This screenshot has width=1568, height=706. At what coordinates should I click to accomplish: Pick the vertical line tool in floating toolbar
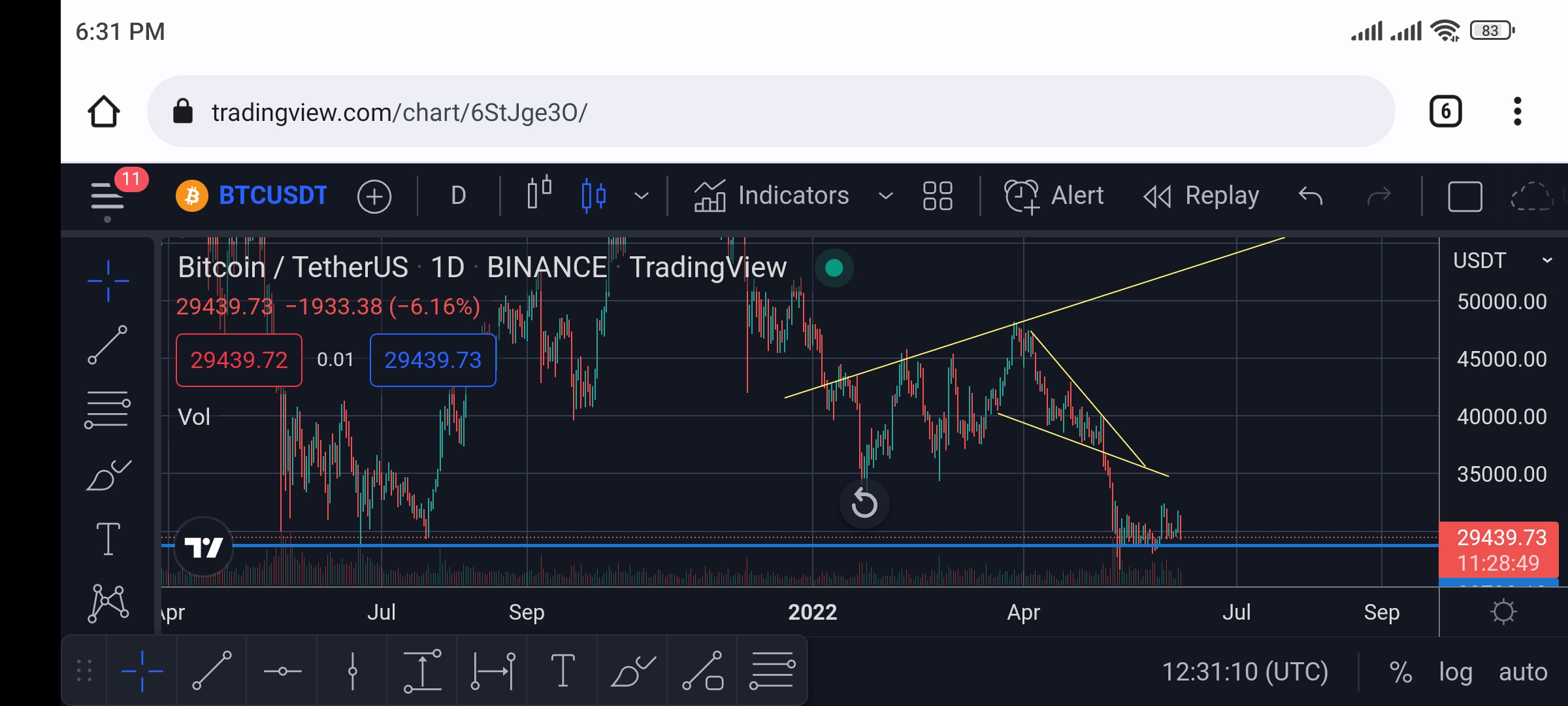point(353,671)
